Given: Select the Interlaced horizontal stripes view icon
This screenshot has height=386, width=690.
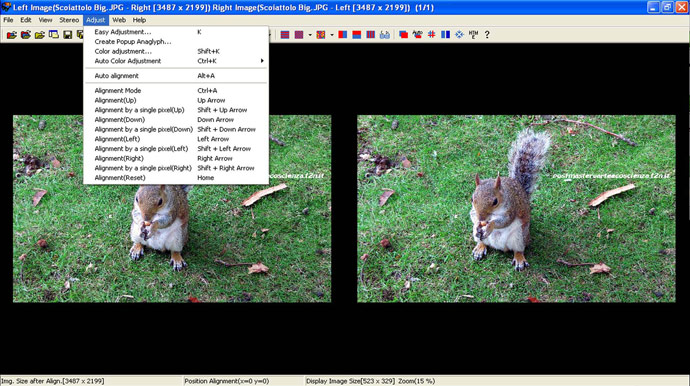Looking at the screenshot, I should point(285,35).
